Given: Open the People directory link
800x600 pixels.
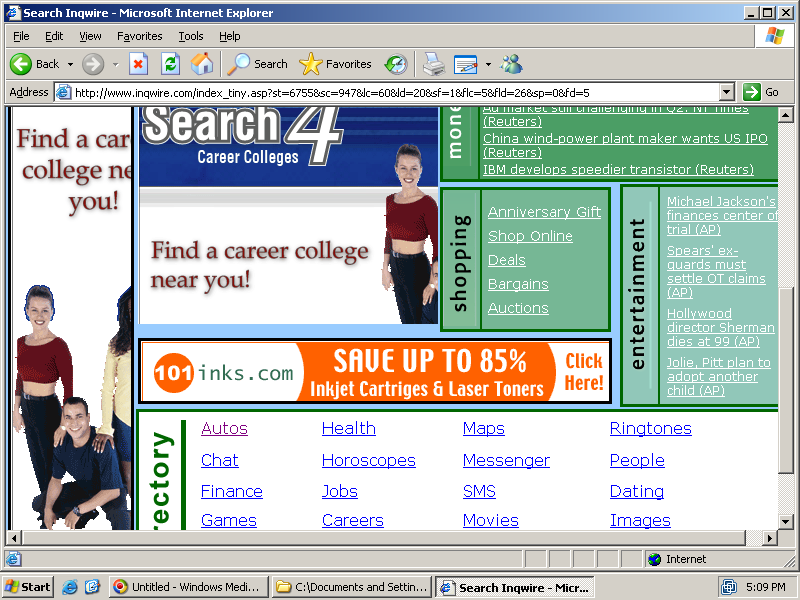Looking at the screenshot, I should coord(637,460).
